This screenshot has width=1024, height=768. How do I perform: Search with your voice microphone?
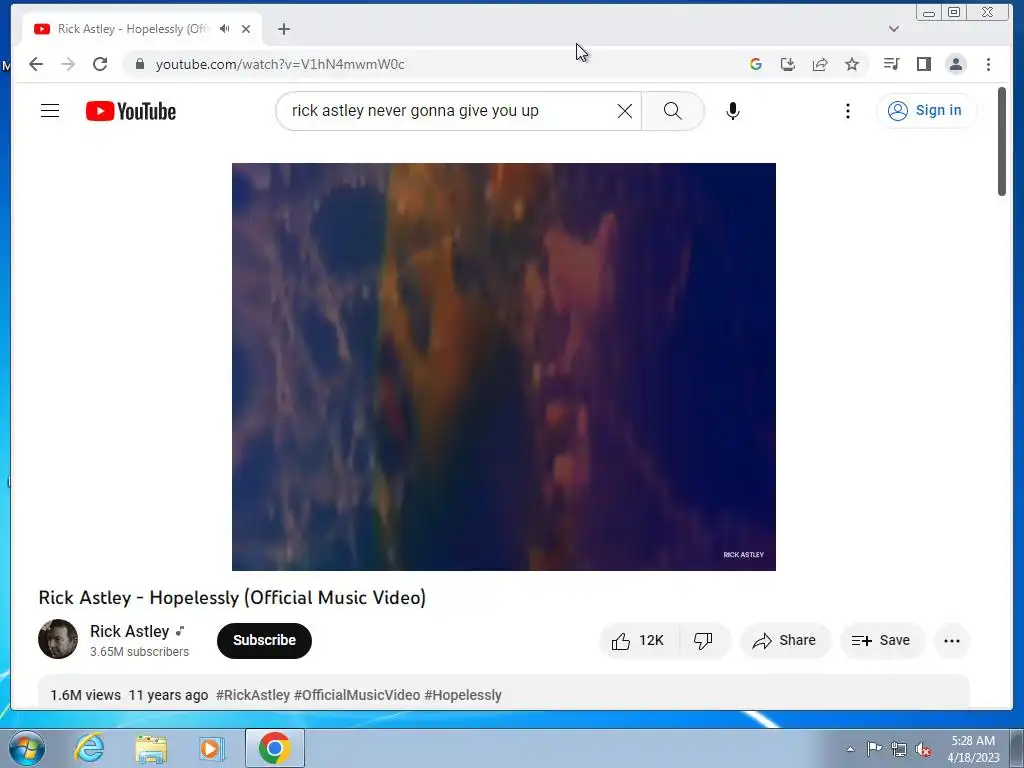click(733, 111)
